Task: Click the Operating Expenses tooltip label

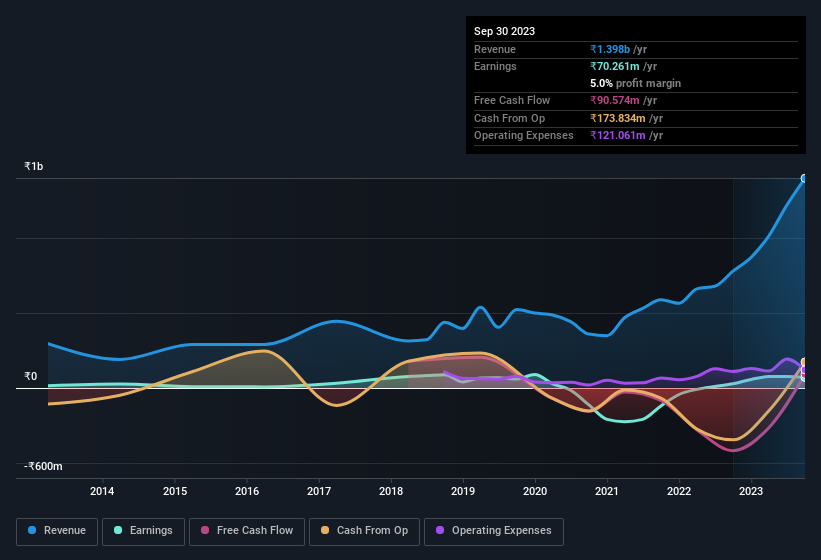Action: coord(524,135)
